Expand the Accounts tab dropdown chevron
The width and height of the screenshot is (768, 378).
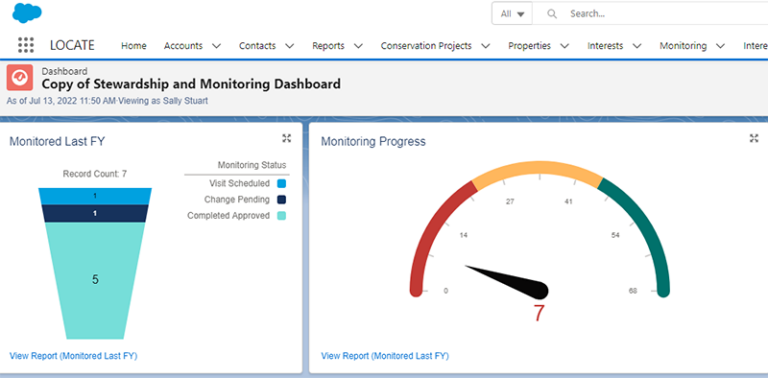216,46
